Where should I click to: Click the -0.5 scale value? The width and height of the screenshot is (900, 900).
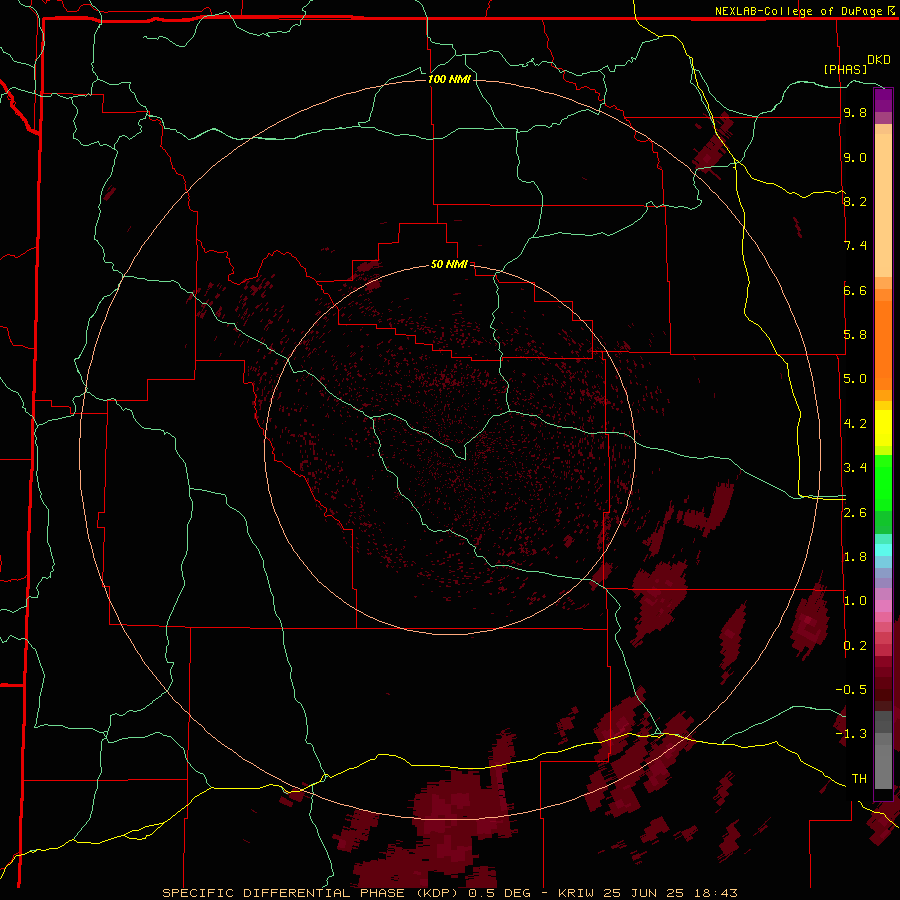[851, 689]
